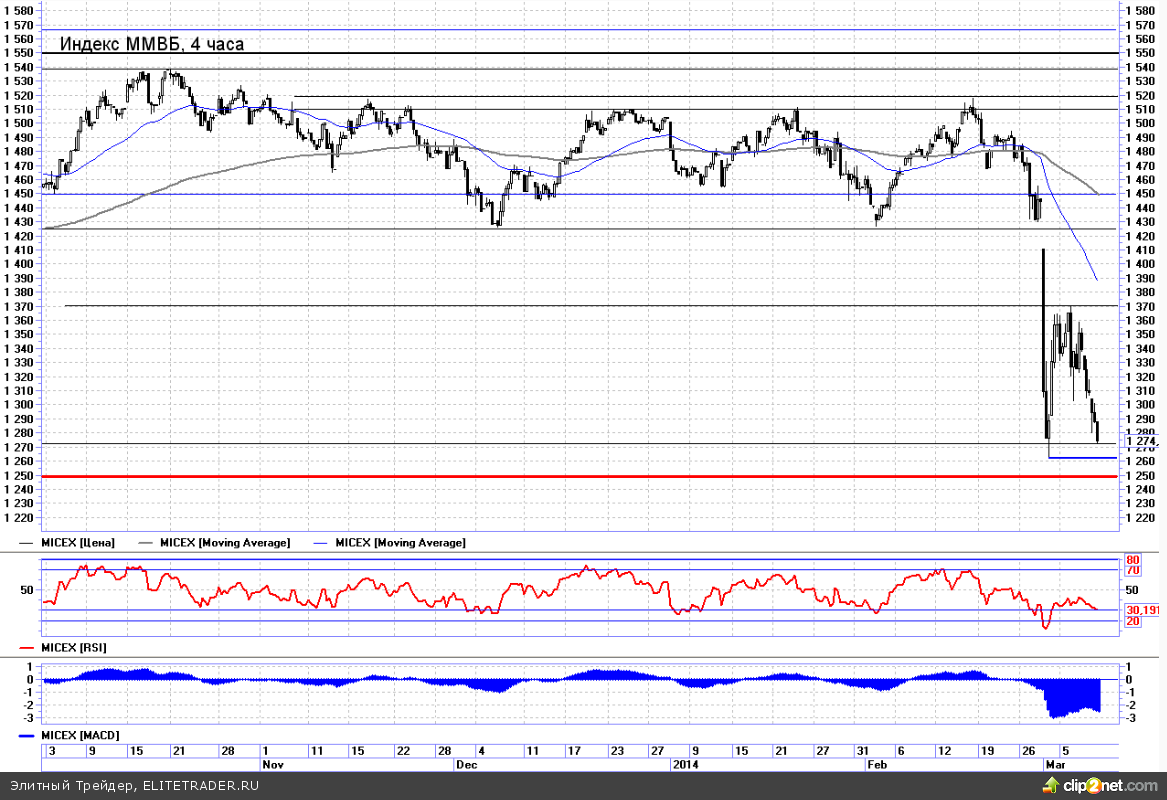Click the MICEX [MACD] legend label
This screenshot has height=800, width=1167.
coord(78,735)
